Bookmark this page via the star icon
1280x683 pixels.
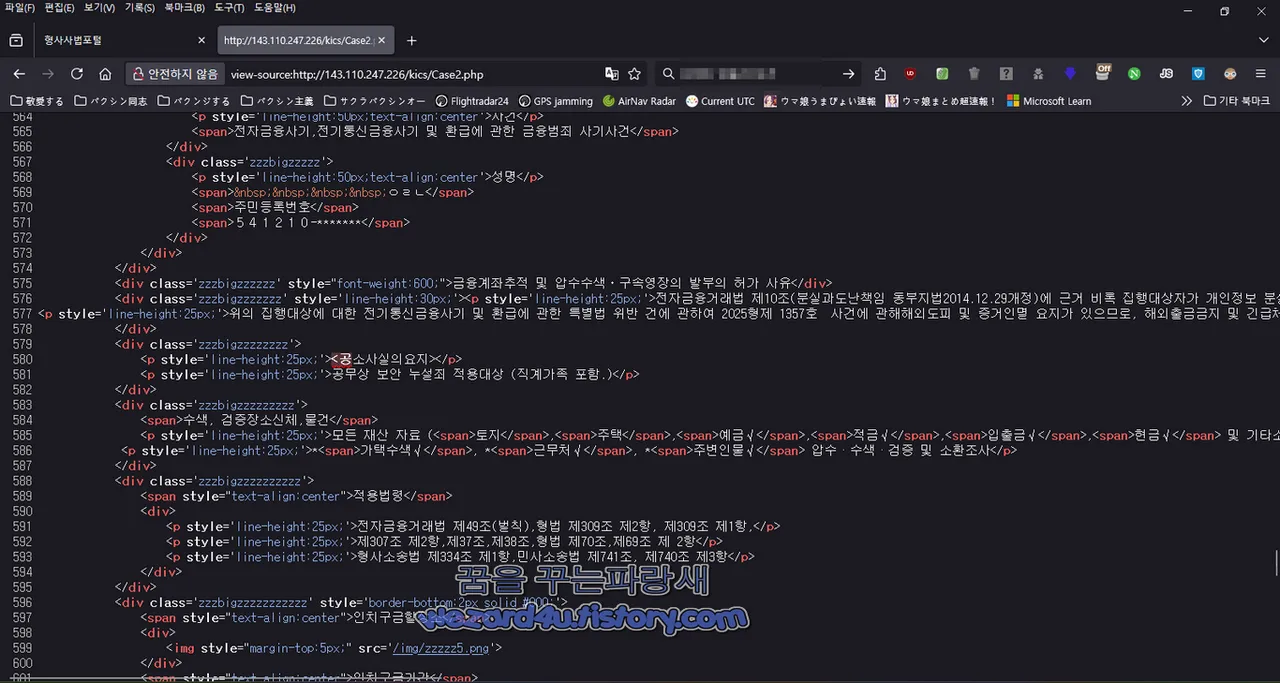point(635,74)
